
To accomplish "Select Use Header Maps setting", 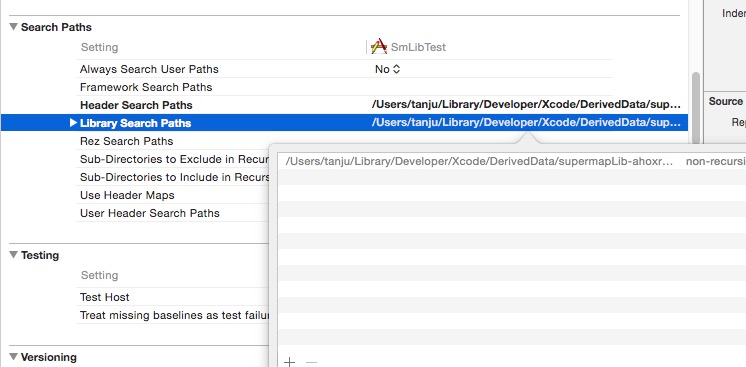I will coord(127,195).
